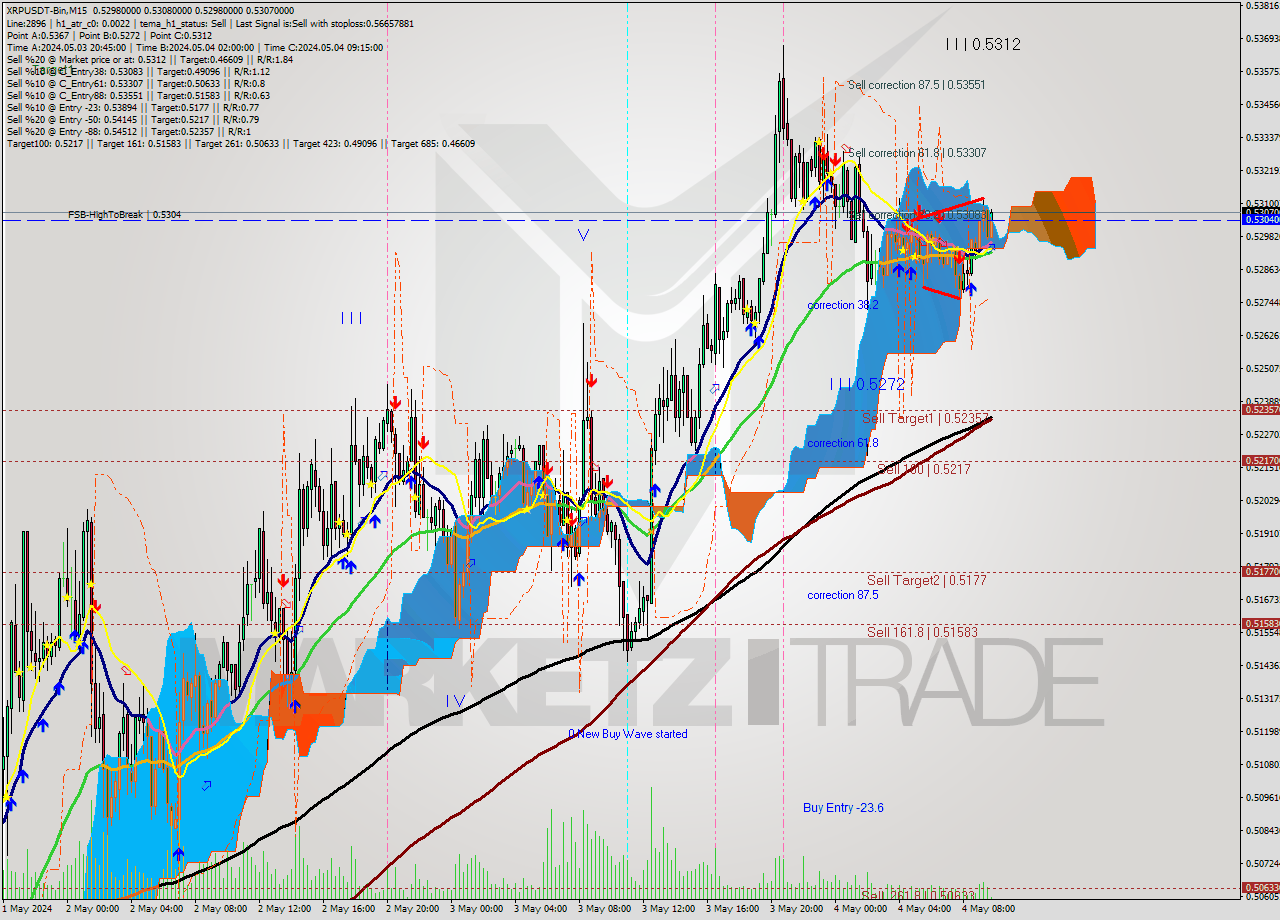Click the 'Sell 100 | 0.5217' label
1280x920 pixels.
click(924, 468)
